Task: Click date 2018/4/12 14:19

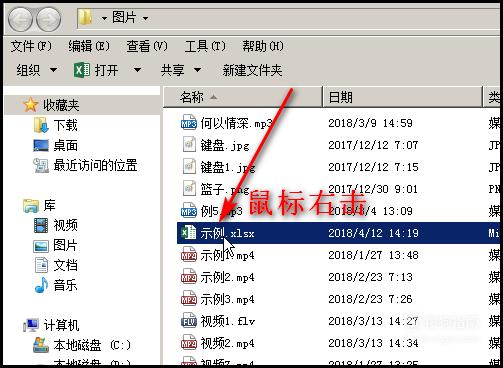Action: pos(373,233)
